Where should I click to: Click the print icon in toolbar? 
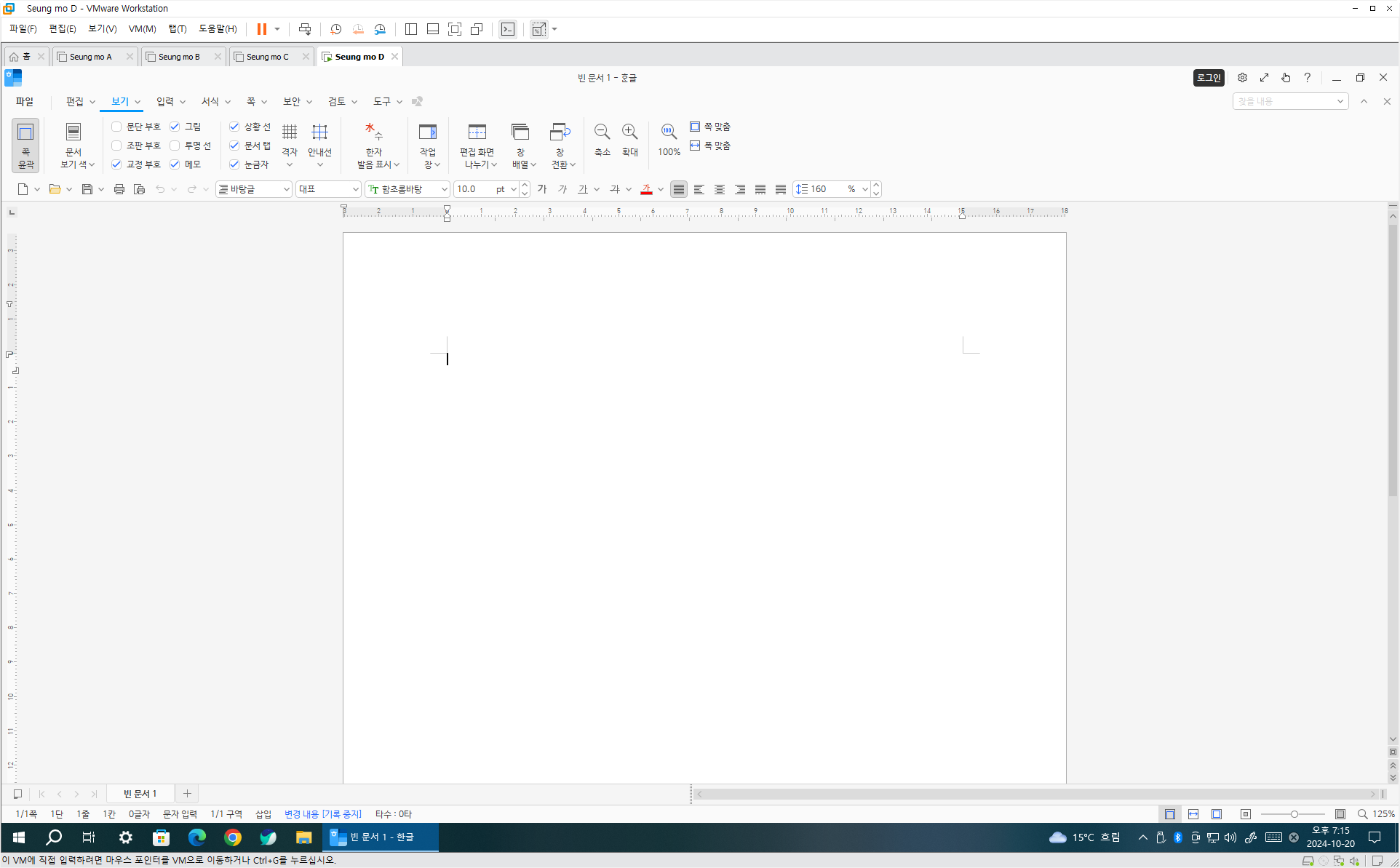point(119,189)
